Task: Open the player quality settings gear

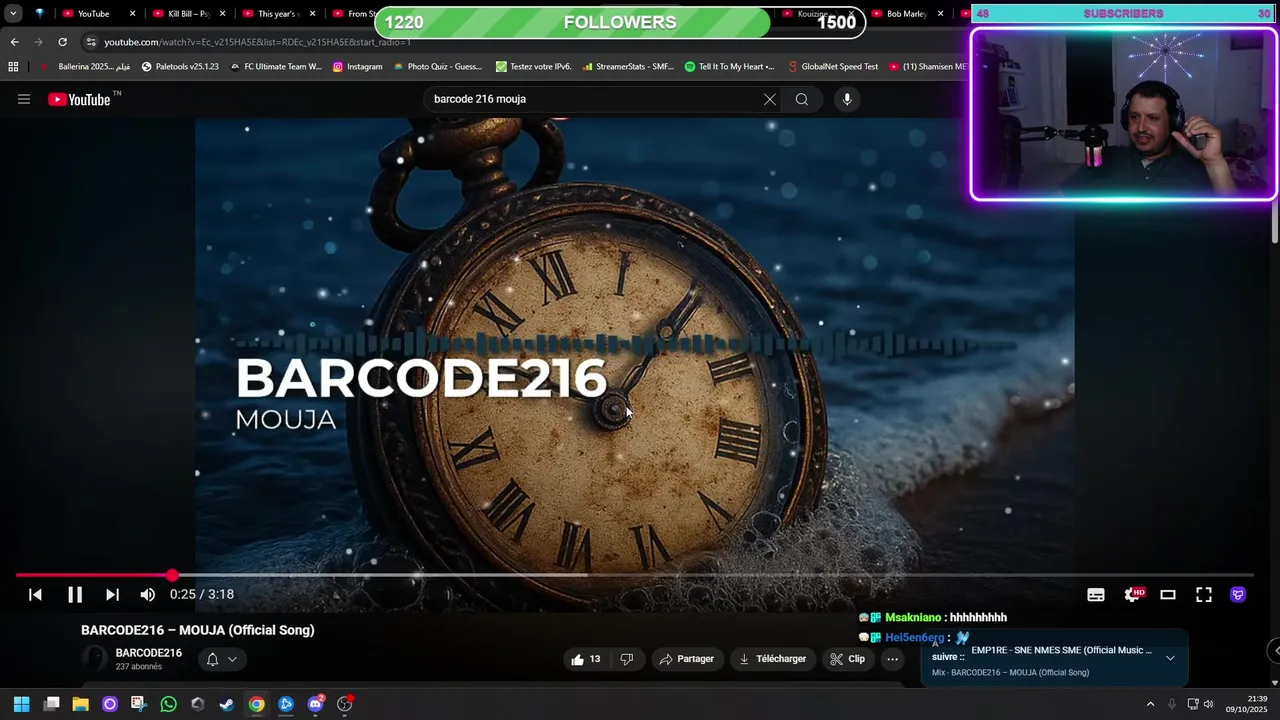Action: [1133, 594]
